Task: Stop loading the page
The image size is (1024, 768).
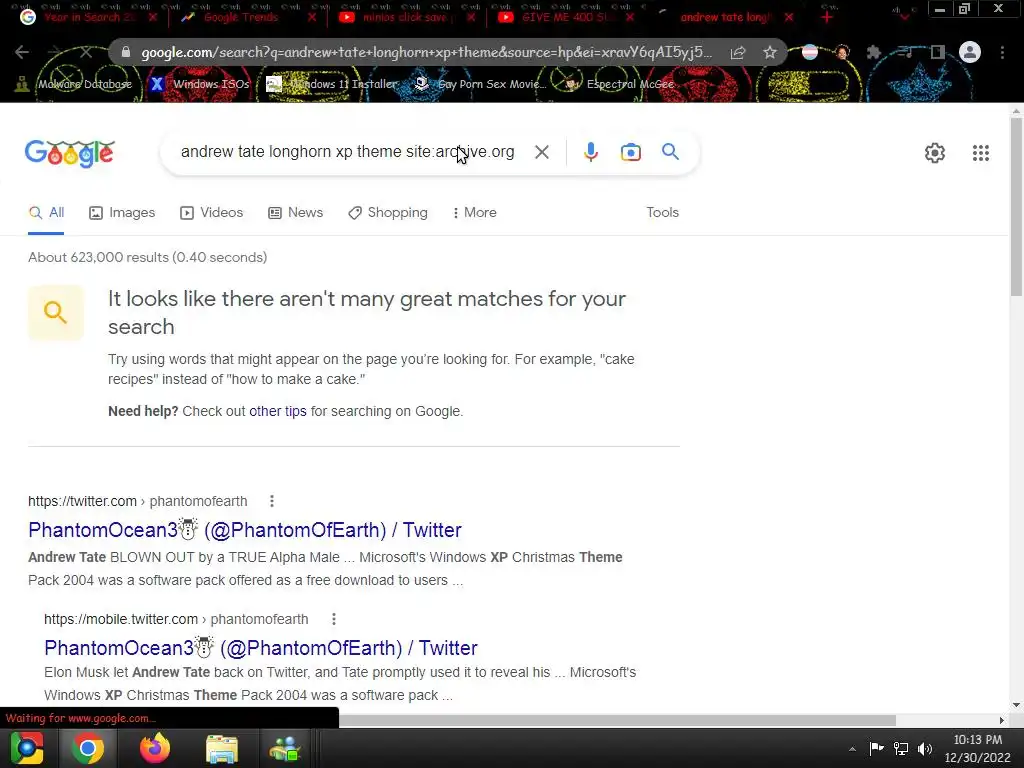Action: 86,52
